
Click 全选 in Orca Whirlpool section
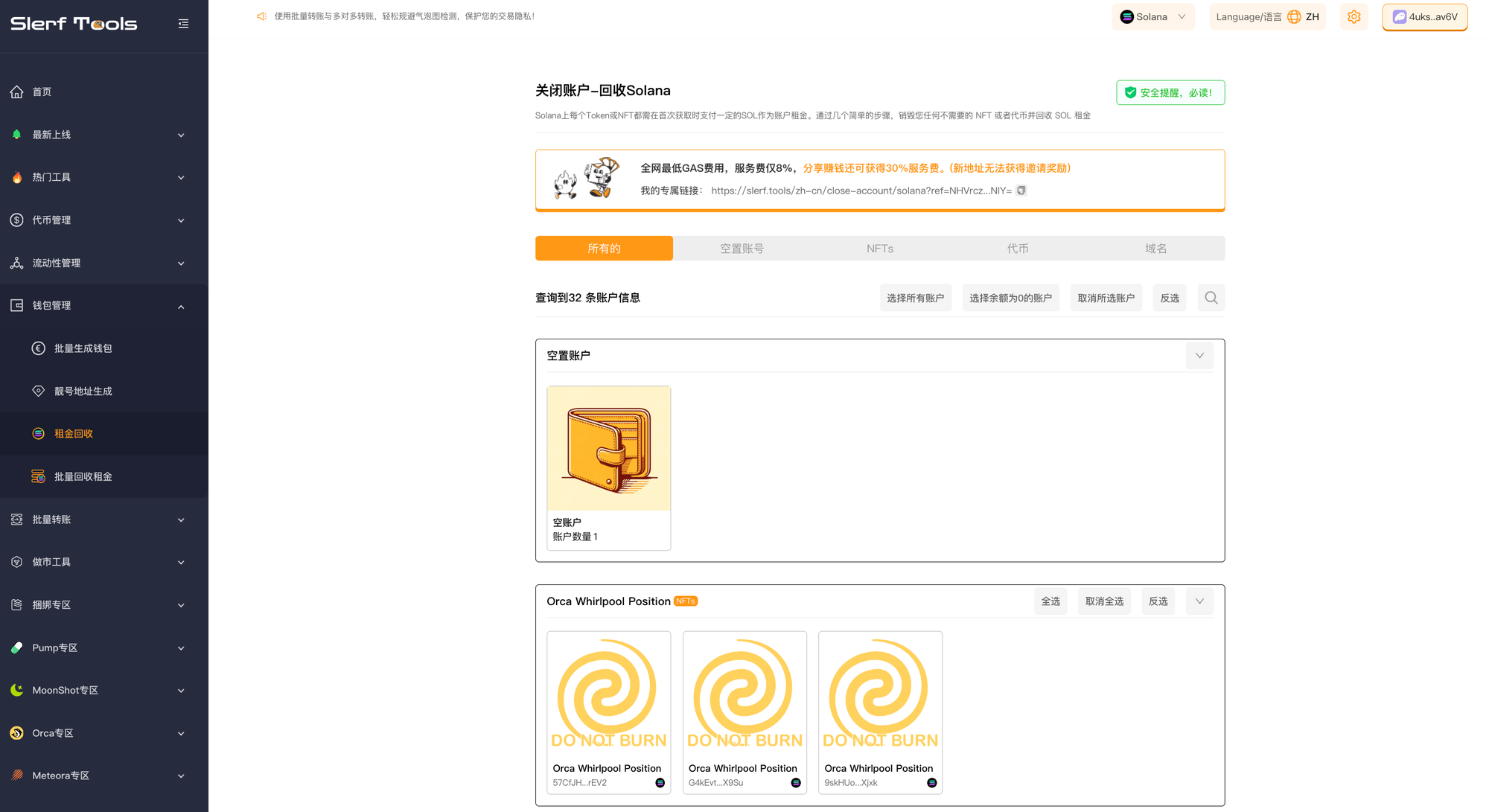[1050, 601]
